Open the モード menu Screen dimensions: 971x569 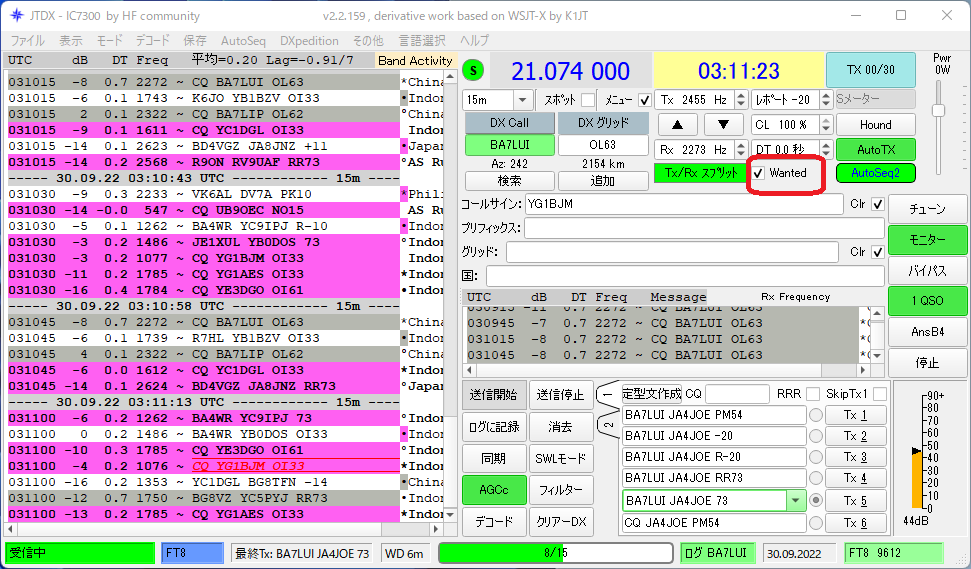[x=109, y=40]
